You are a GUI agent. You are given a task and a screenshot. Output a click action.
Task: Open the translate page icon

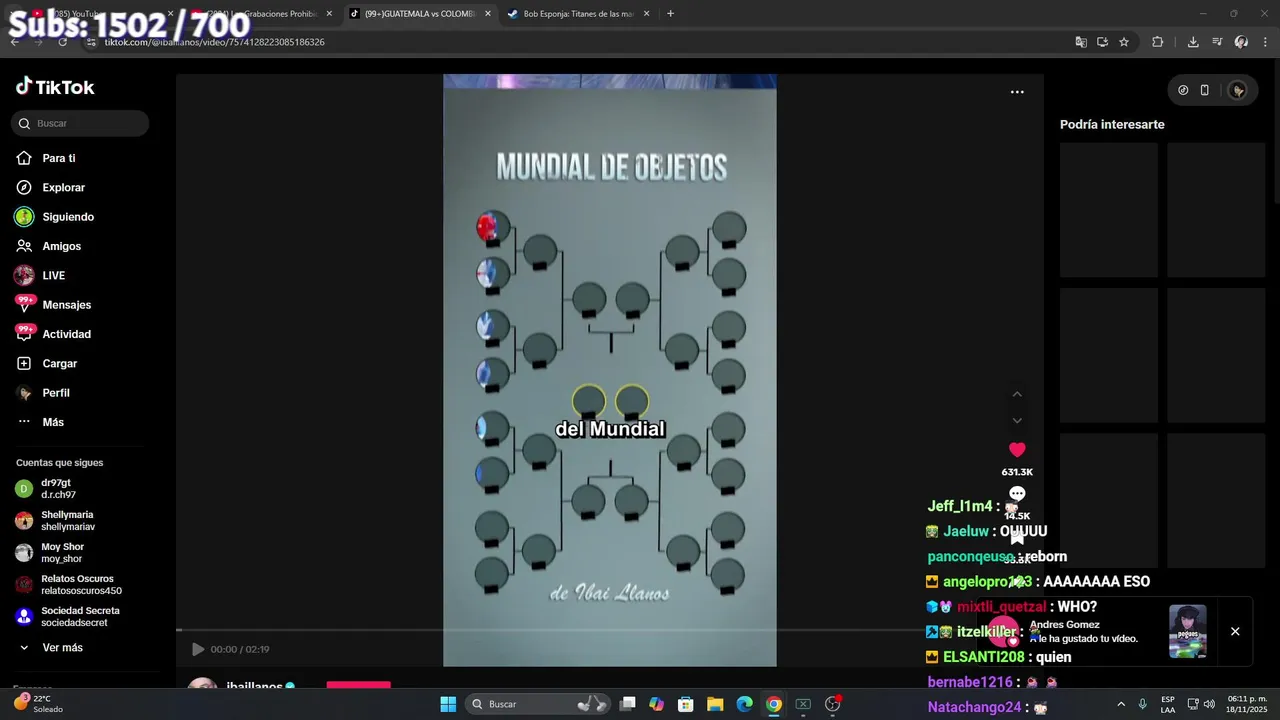click(1081, 42)
